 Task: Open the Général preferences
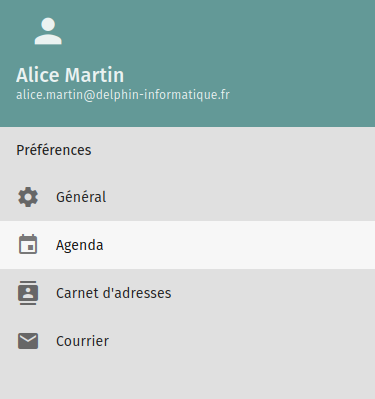(x=187, y=197)
